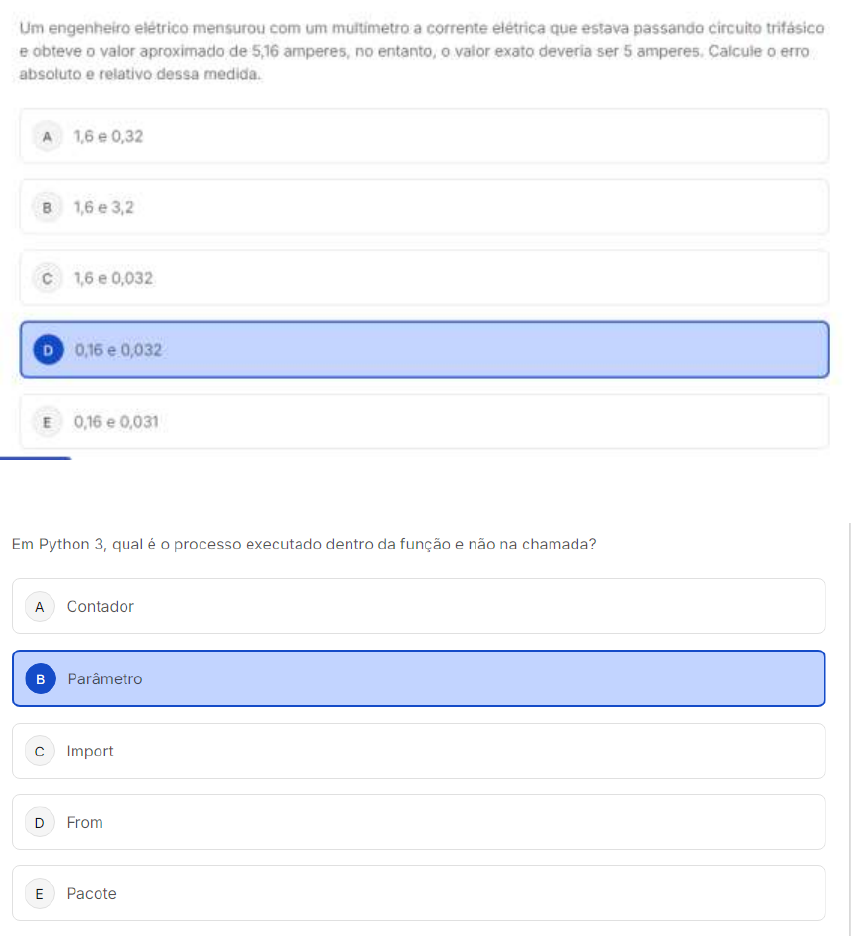This screenshot has height=936, width=851.
Task: Click the selected D circle 0,16 e 0,032
Action: click(48, 350)
